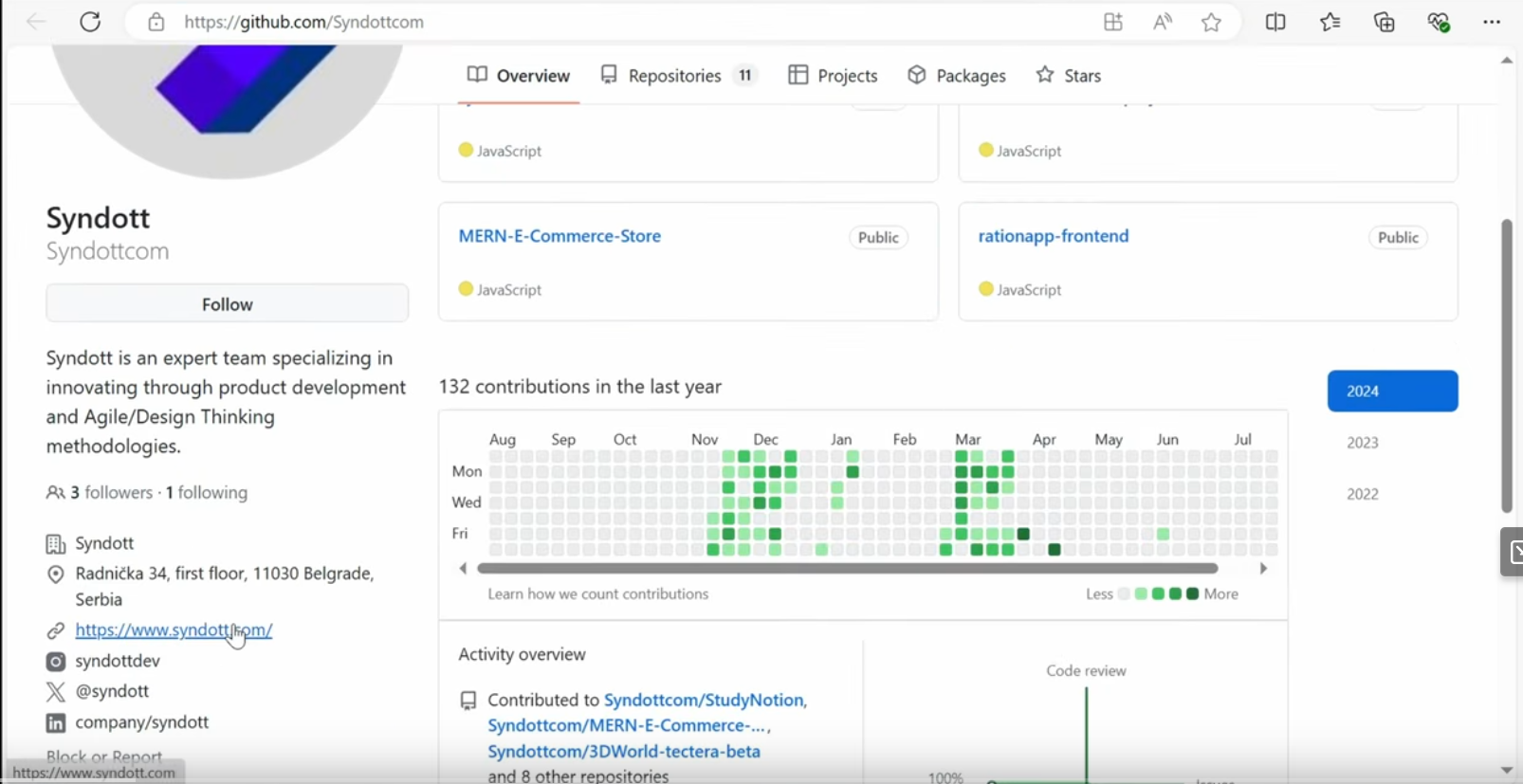Screen dimensions: 1523x784
Task: Click the contribution graph right scroll arrow
Action: coord(1263,569)
